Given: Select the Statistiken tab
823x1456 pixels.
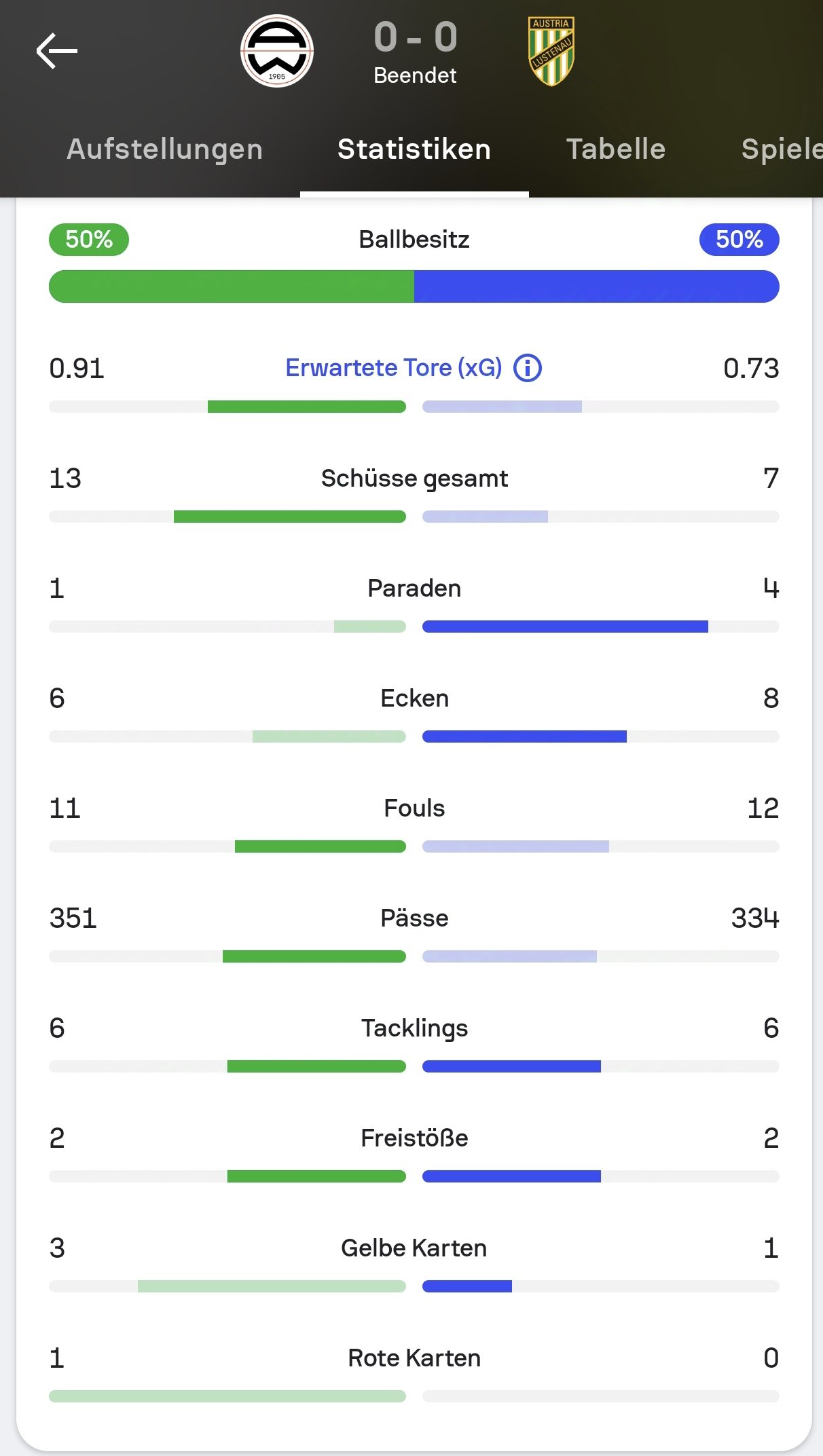Looking at the screenshot, I should [414, 149].
